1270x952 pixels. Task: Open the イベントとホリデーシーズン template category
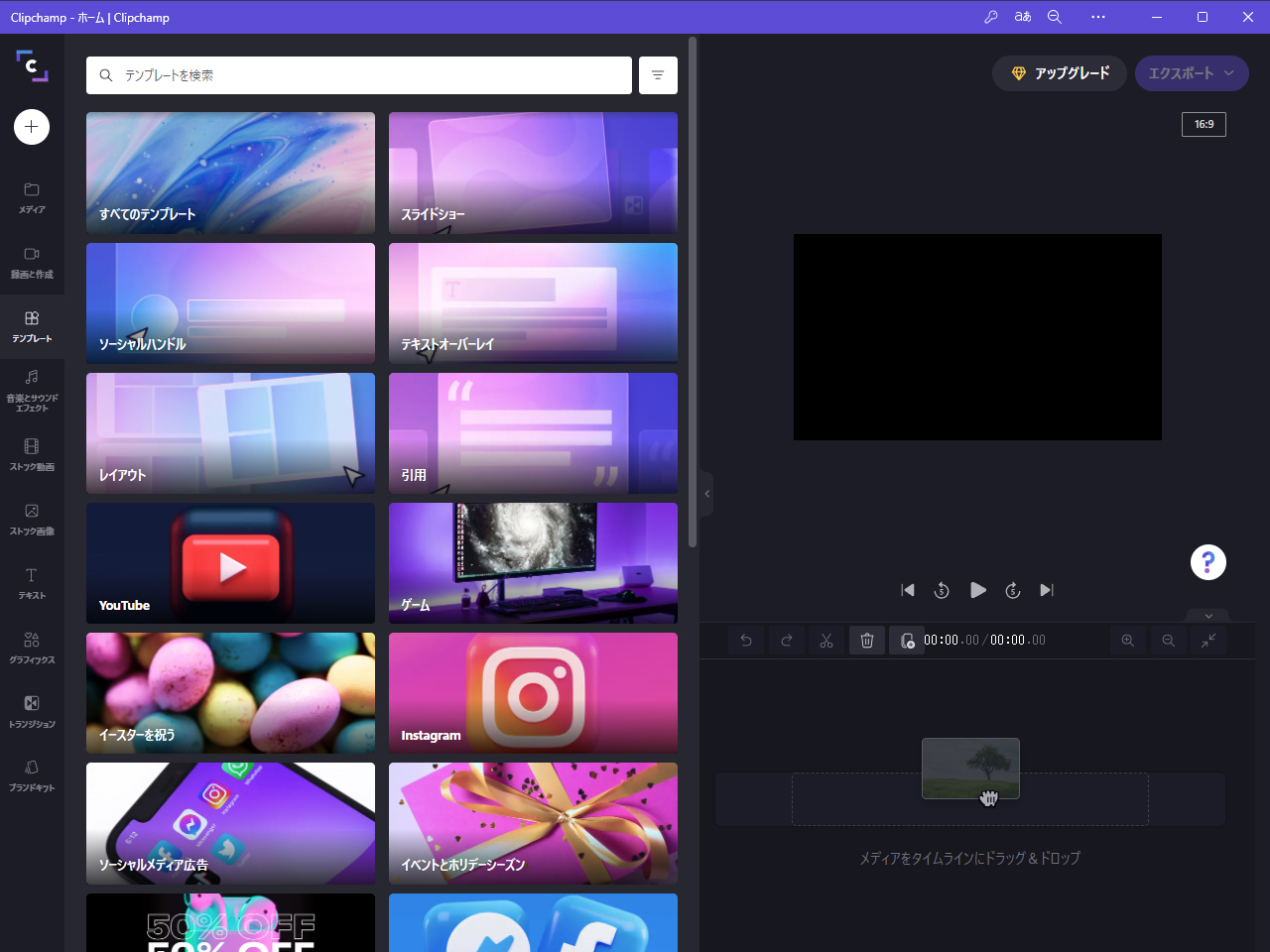533,823
